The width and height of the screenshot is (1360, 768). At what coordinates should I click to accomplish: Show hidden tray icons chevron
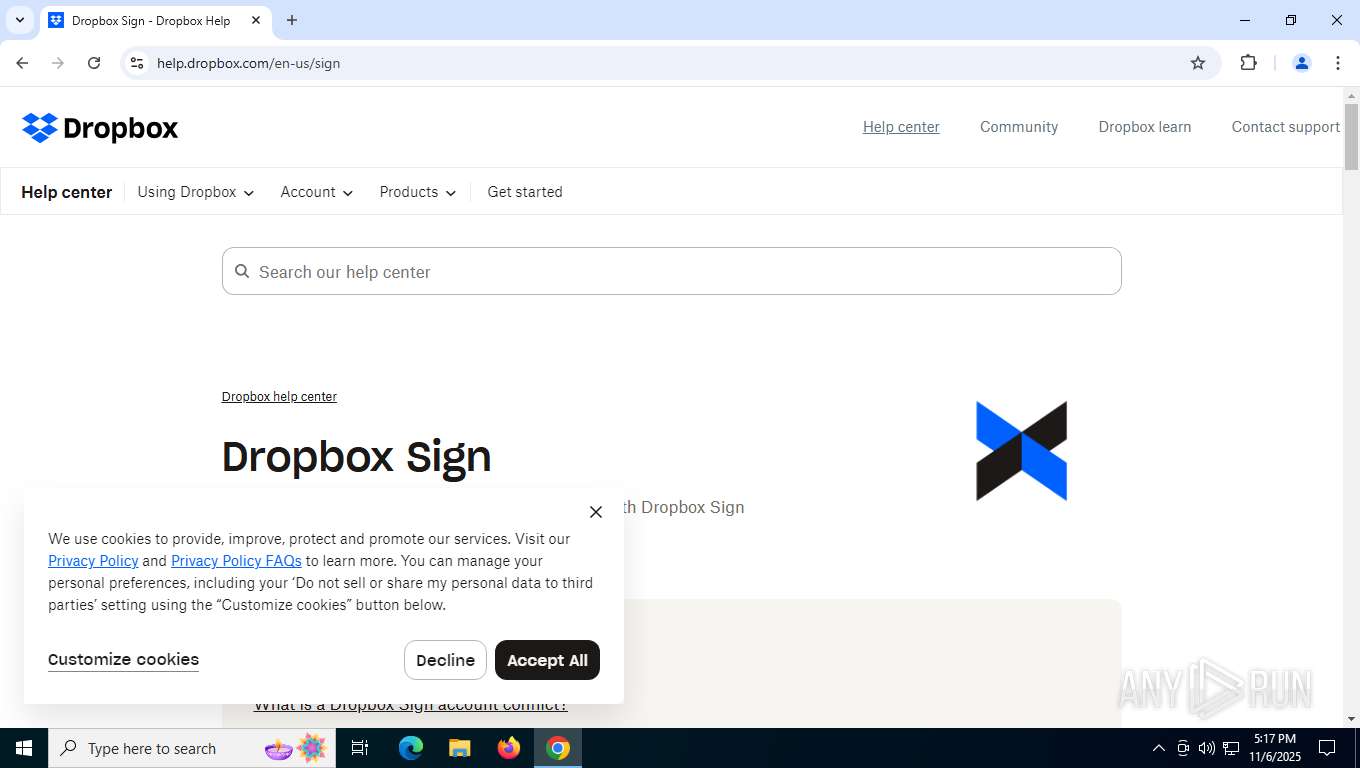(x=1159, y=748)
